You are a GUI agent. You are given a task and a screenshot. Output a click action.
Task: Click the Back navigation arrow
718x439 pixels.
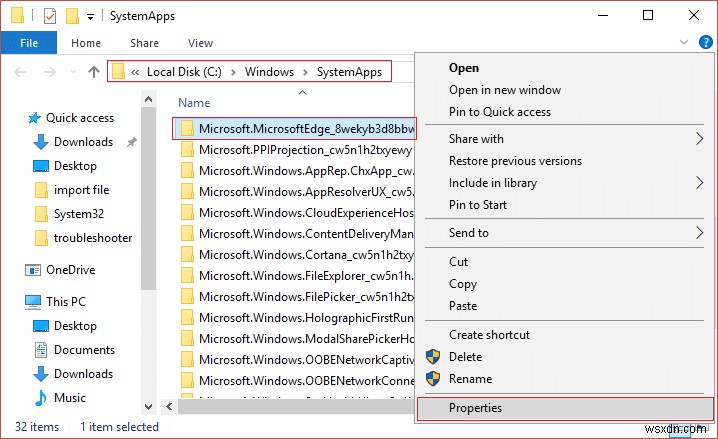tap(18, 72)
